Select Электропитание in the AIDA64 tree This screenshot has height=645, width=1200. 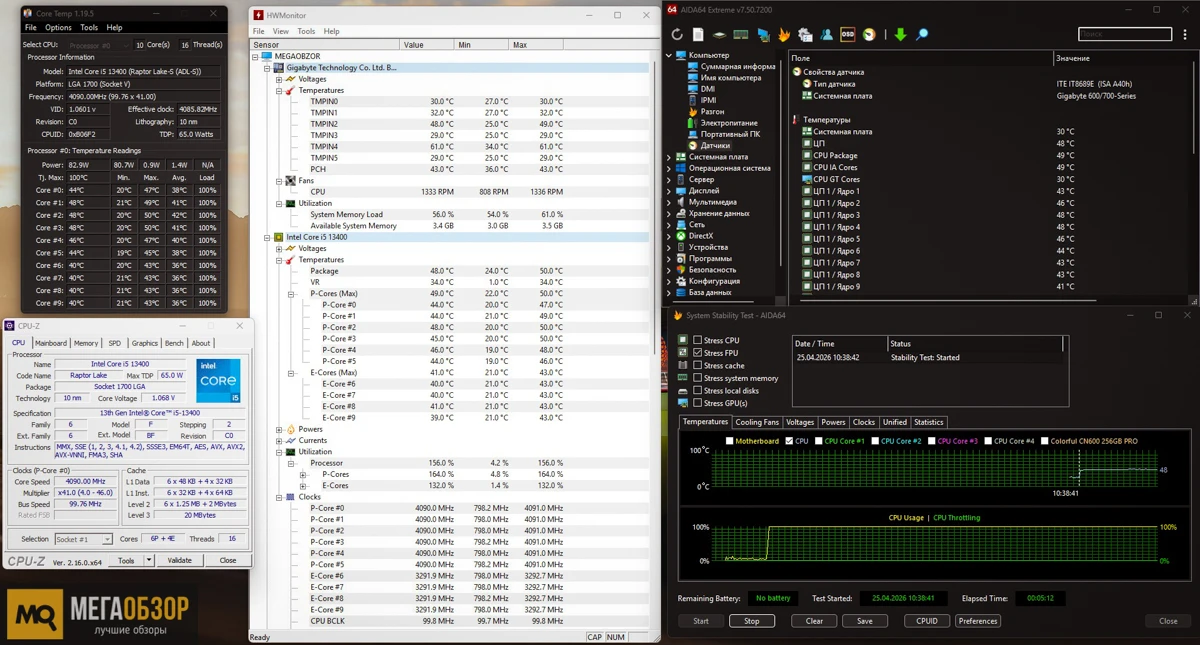[729, 123]
